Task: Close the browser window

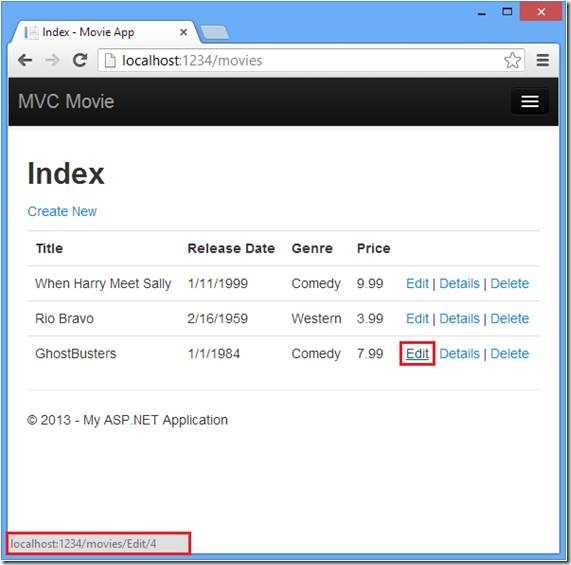Action: click(541, 12)
